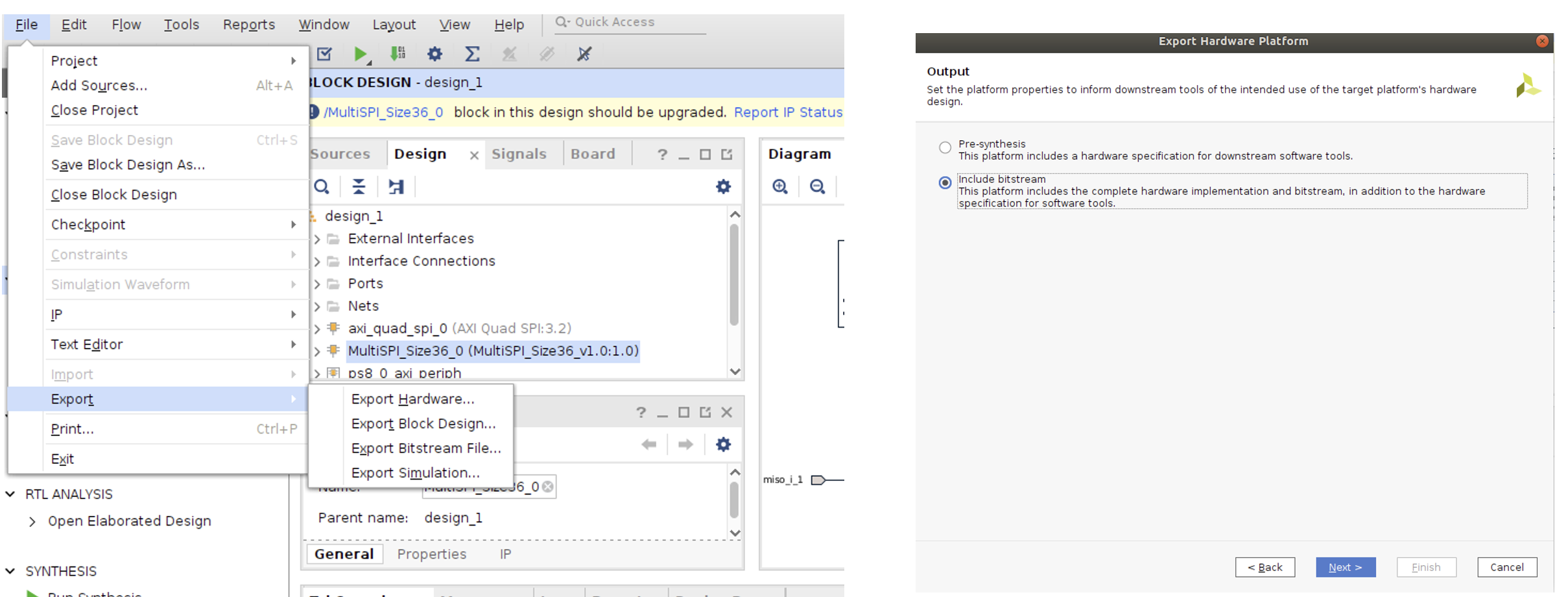Select the Include bitstream radio button
This screenshot has width=1568, height=597.
(x=945, y=183)
